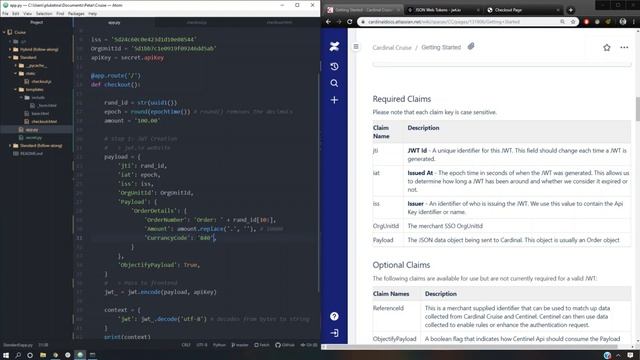This screenshot has height=360, width=640.
Task: Switch to the Getting Started browser tab
Action: 364,10
